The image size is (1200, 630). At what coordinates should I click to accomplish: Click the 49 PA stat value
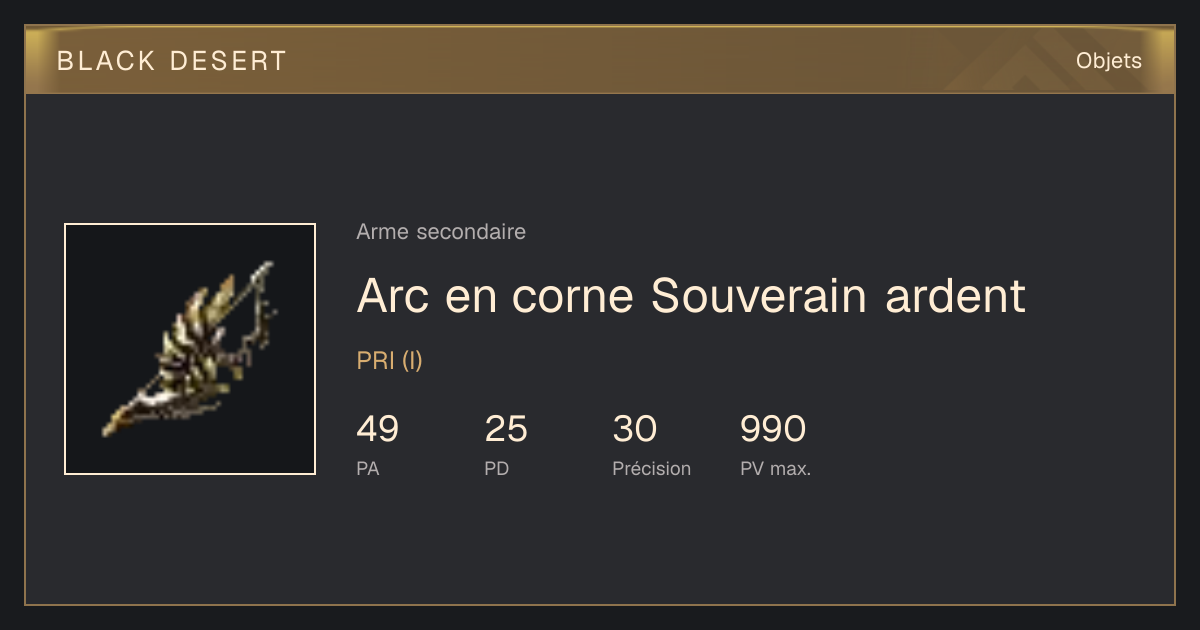pos(377,429)
